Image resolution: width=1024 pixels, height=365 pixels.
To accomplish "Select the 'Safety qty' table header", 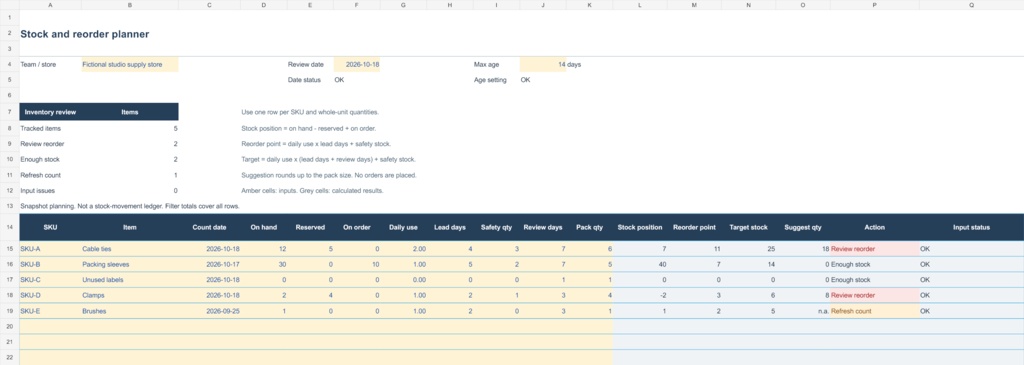I will point(496,227).
